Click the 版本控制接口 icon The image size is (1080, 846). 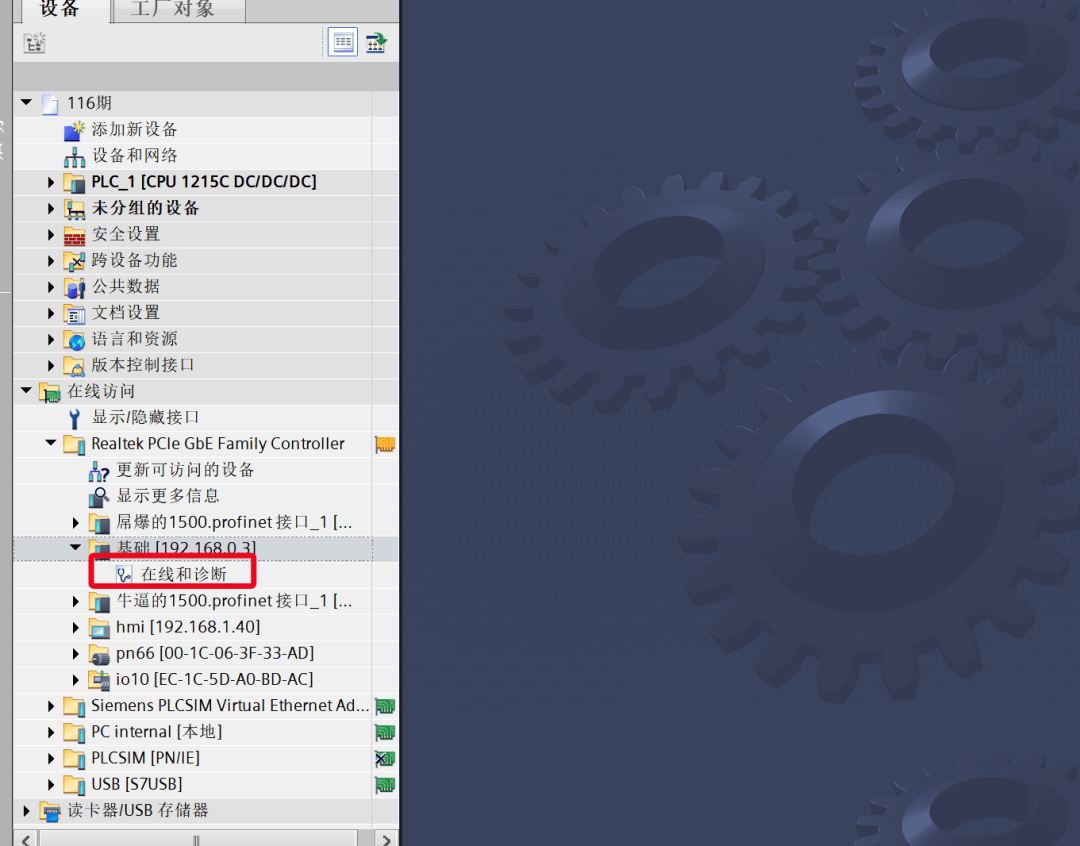pyautogui.click(x=74, y=366)
